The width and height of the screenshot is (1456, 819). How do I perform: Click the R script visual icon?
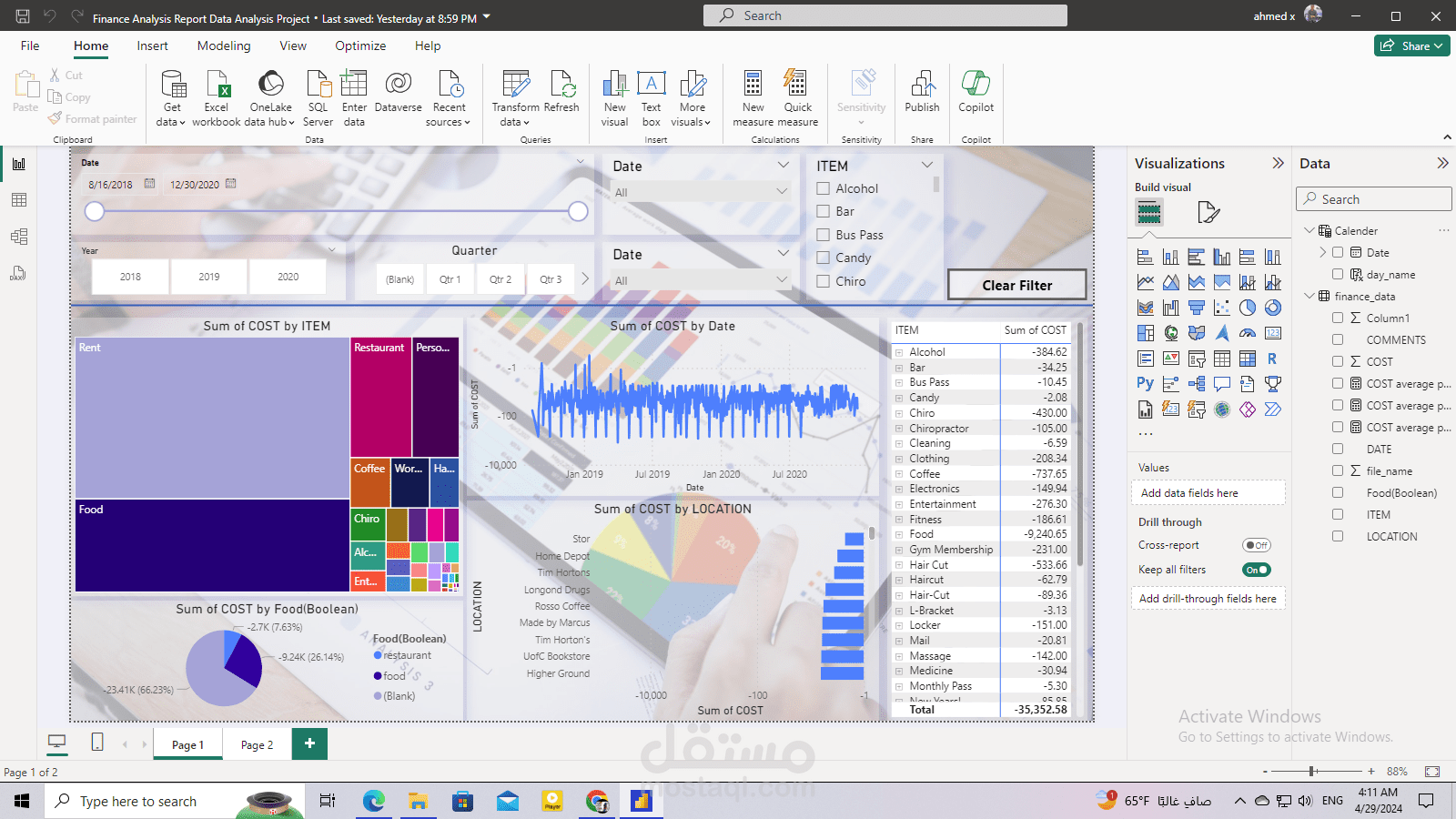click(1273, 358)
